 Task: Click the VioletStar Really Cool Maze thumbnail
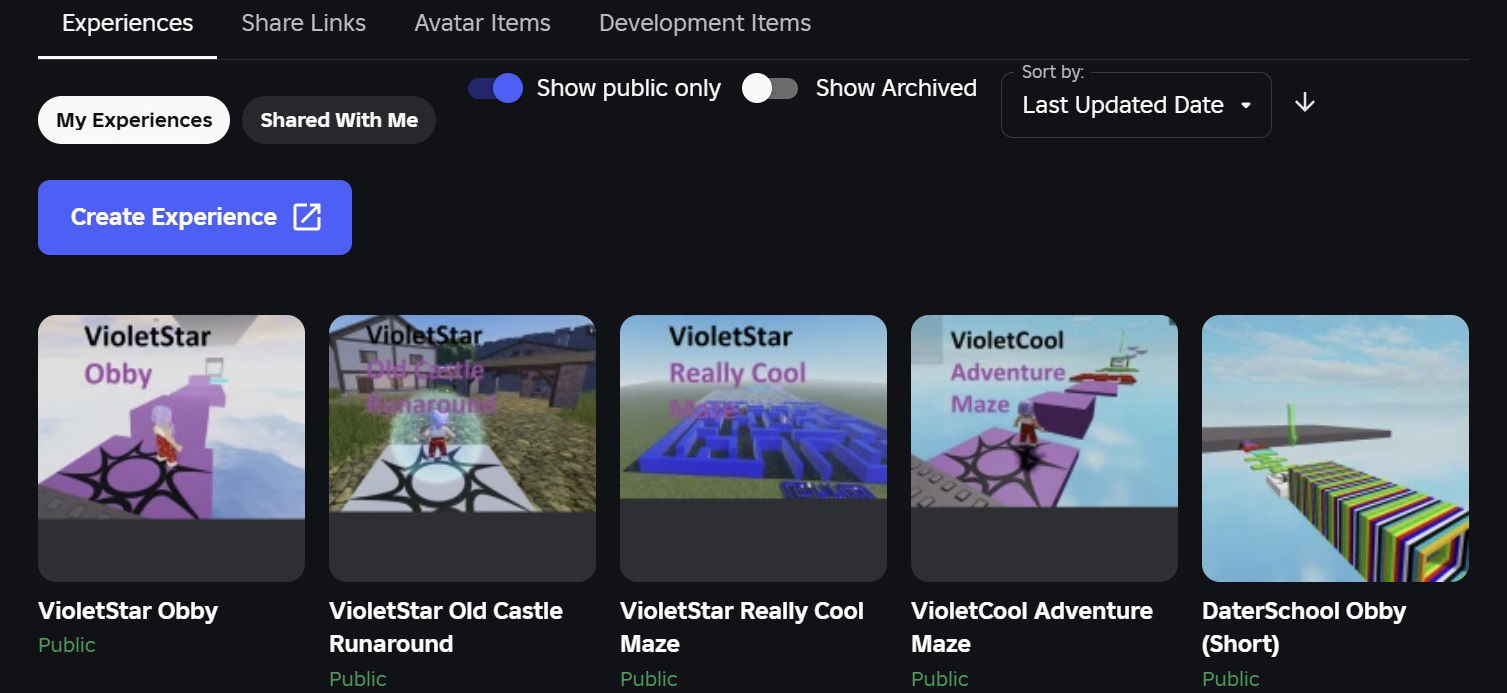click(753, 447)
